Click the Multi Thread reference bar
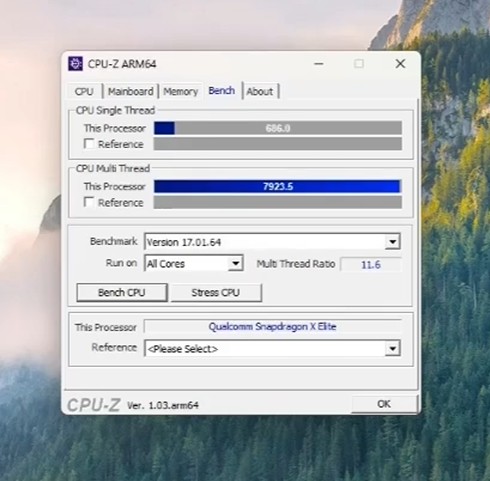 (x=278, y=202)
